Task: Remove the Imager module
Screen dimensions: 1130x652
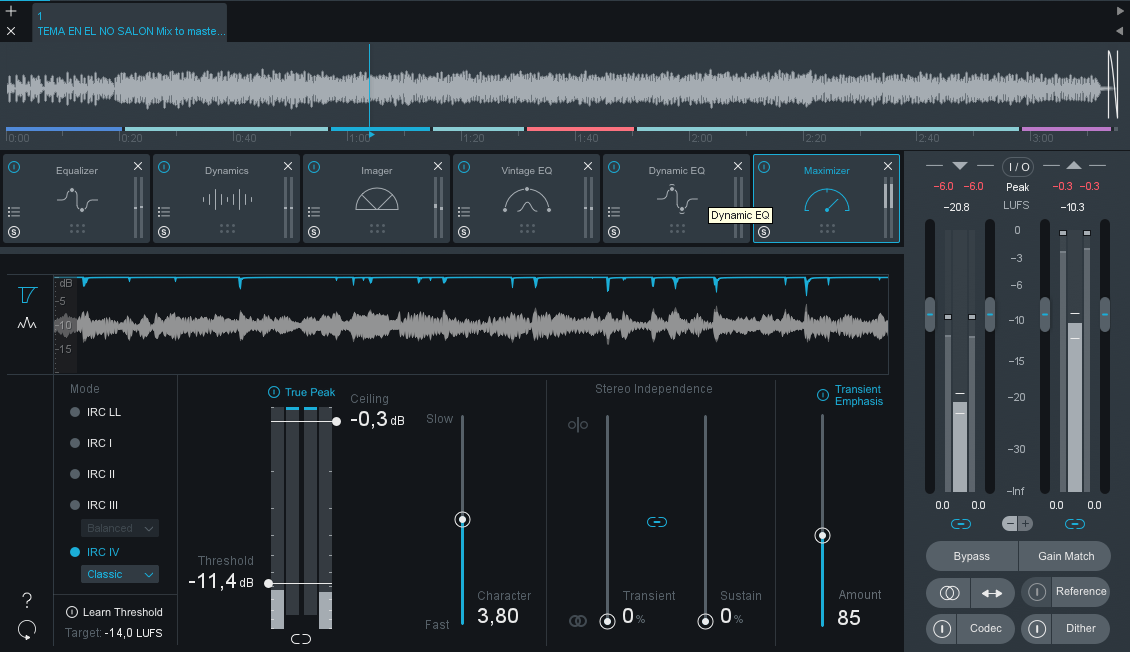Action: pos(438,166)
